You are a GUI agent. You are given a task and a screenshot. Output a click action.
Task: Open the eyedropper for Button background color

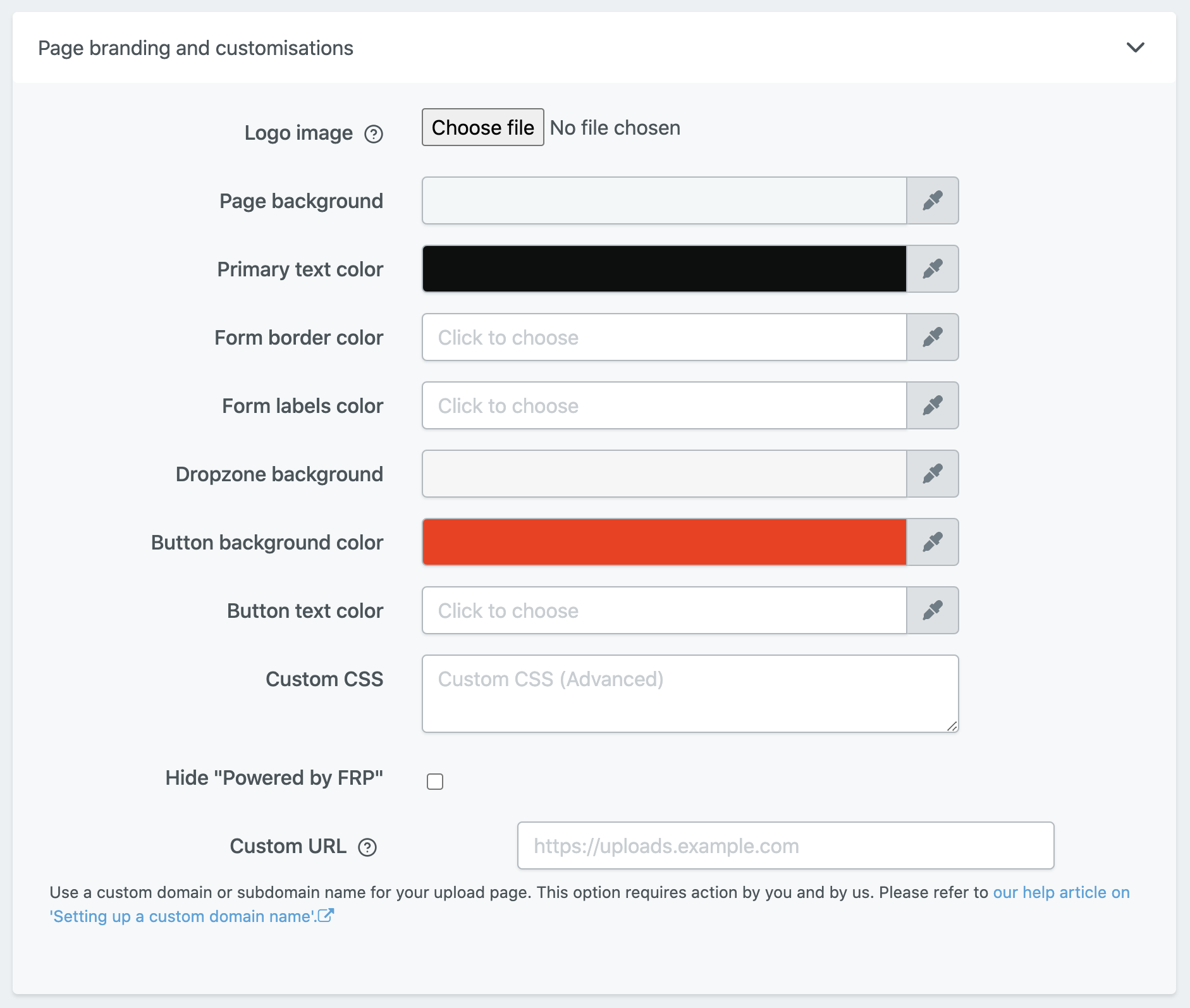(x=933, y=542)
